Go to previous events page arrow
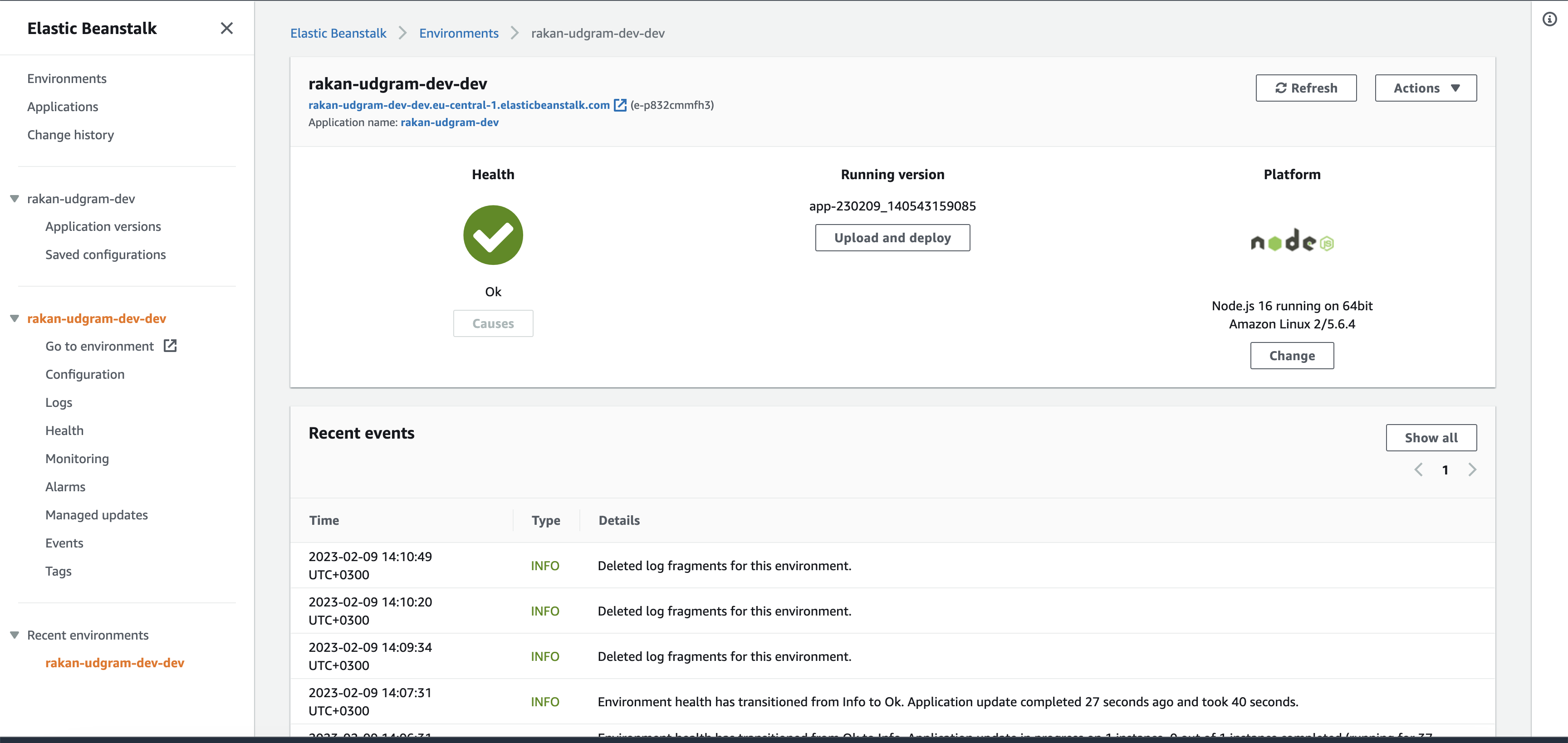The height and width of the screenshot is (743, 1568). [1418, 470]
